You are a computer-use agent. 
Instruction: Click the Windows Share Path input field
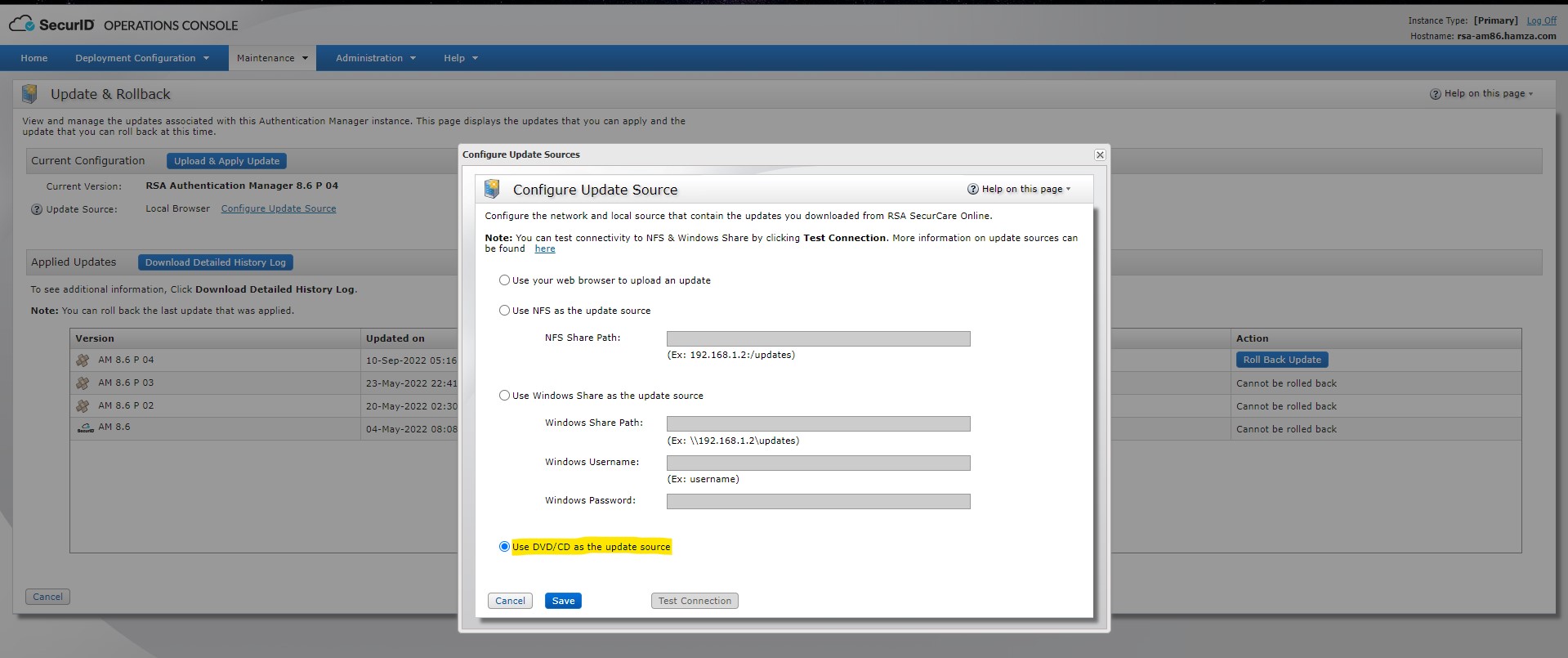[x=818, y=423]
